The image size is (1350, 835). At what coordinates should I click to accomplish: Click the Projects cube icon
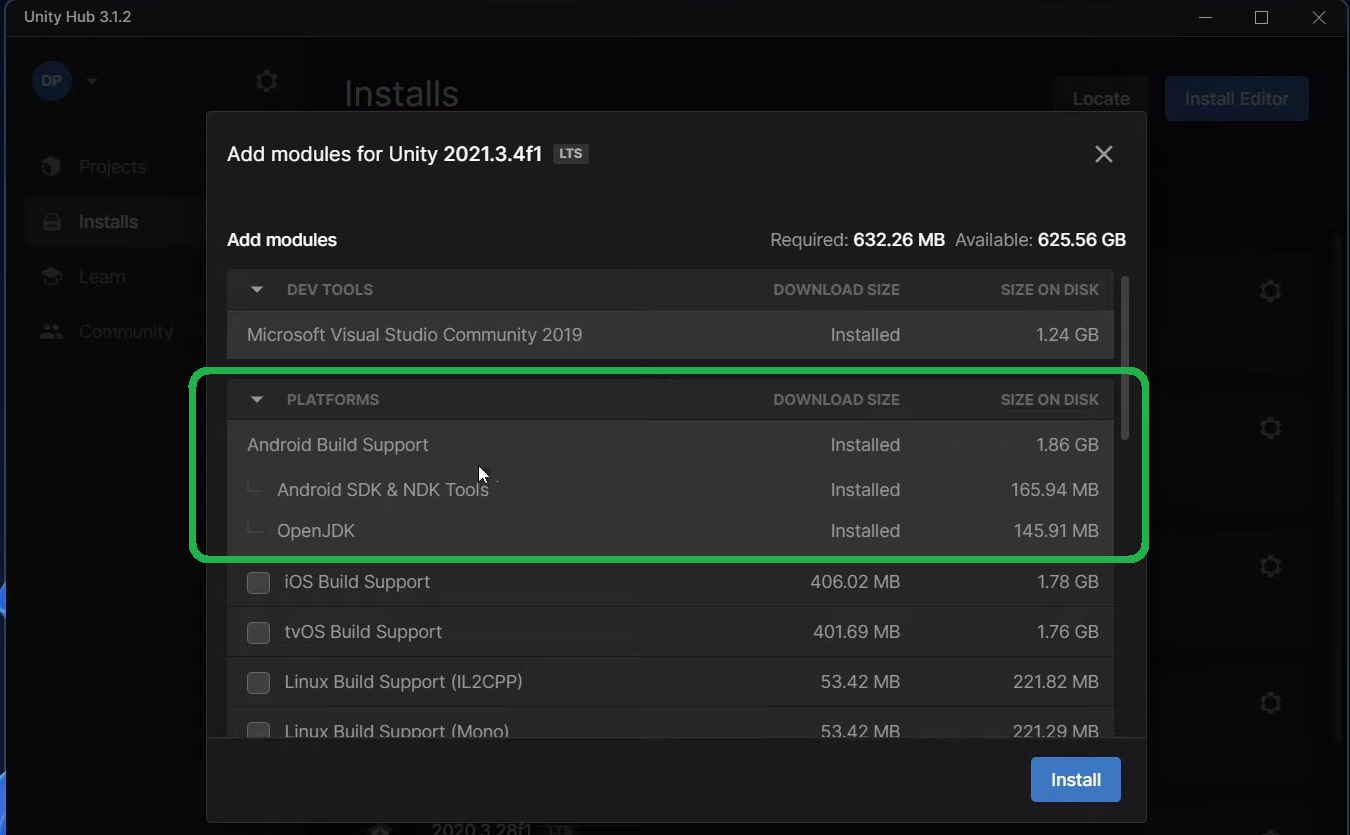tap(51, 167)
